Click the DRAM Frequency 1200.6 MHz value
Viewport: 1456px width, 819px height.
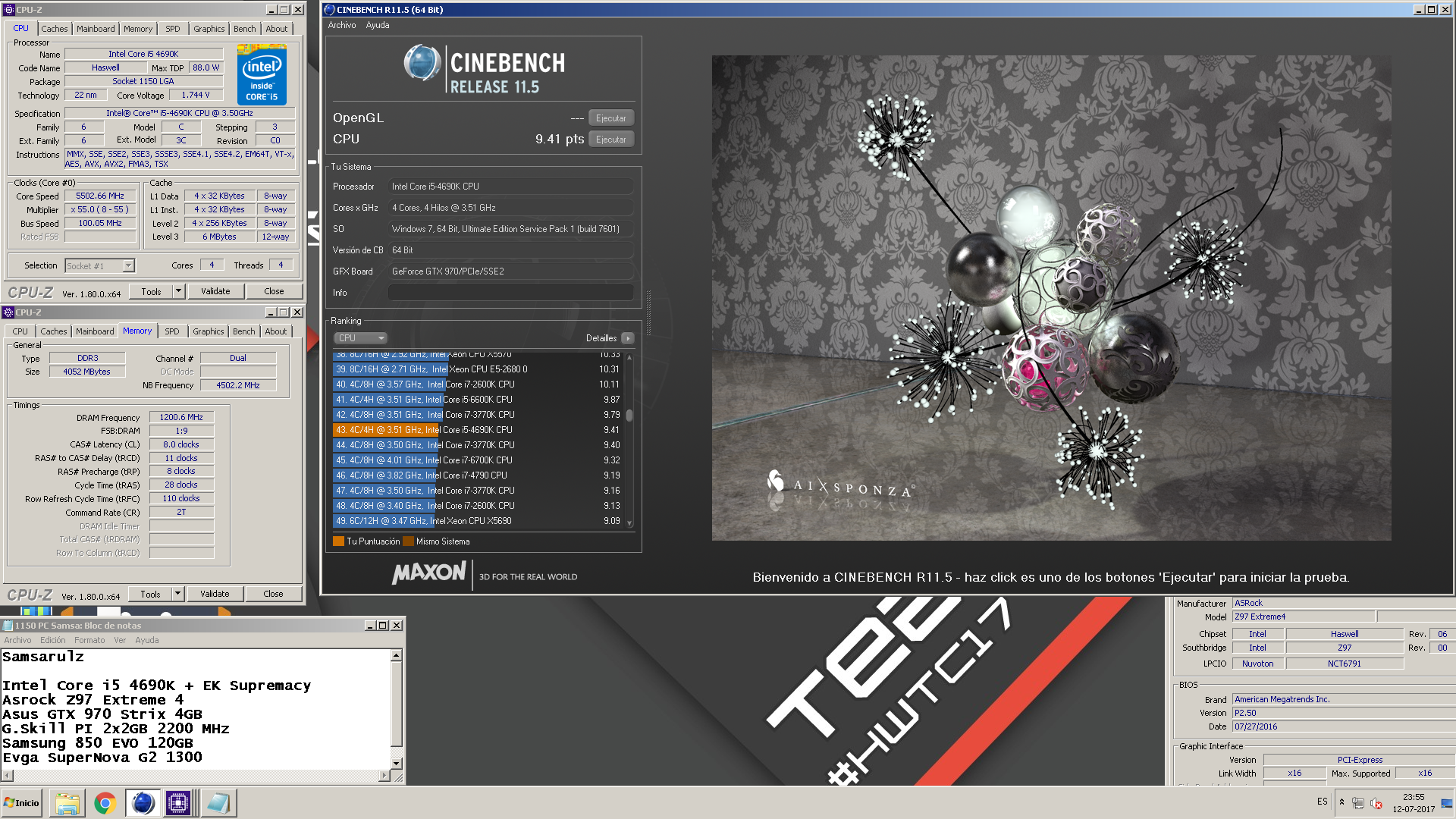click(181, 418)
